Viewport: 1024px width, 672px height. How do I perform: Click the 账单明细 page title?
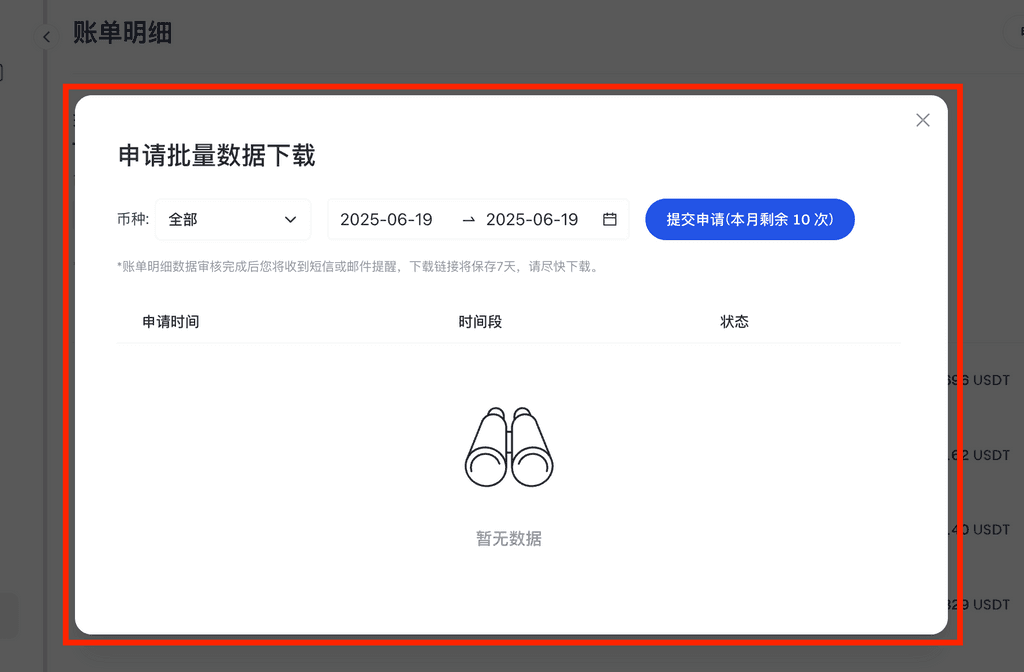coord(123,33)
